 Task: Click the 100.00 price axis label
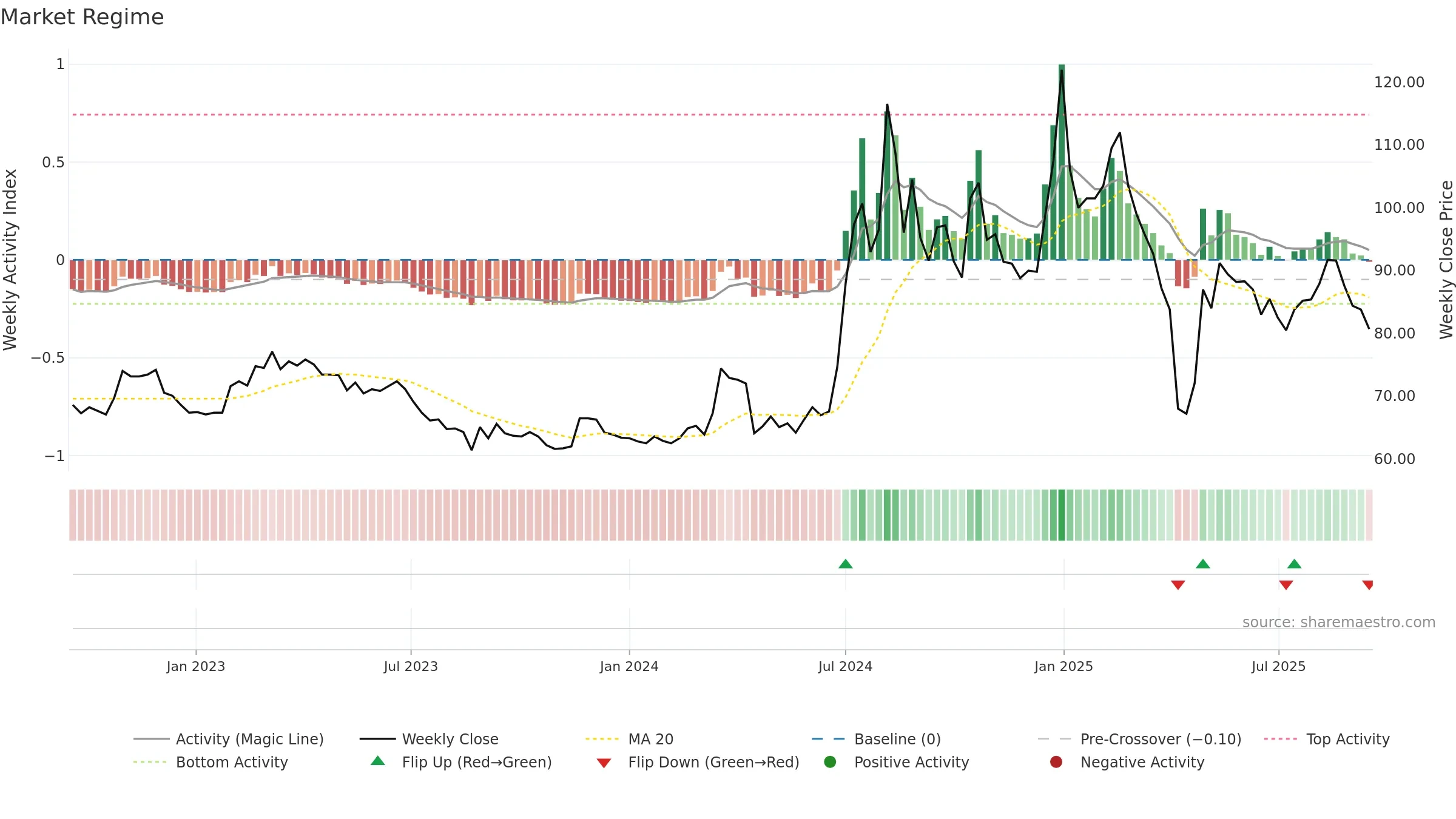pyautogui.click(x=1399, y=208)
